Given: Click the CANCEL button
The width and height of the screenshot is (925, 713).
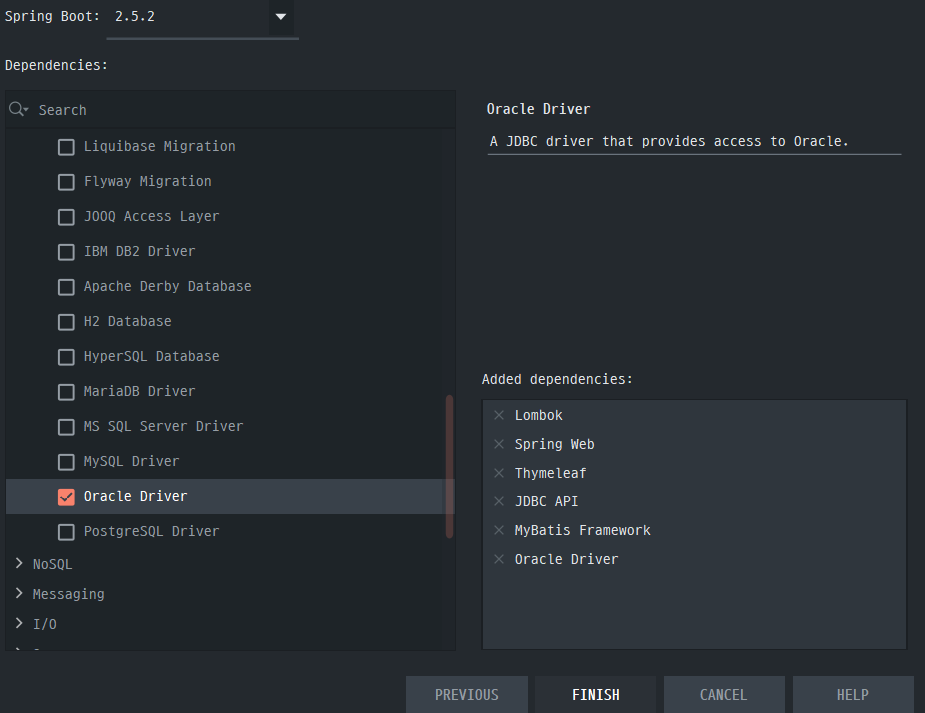Looking at the screenshot, I should point(724,695).
